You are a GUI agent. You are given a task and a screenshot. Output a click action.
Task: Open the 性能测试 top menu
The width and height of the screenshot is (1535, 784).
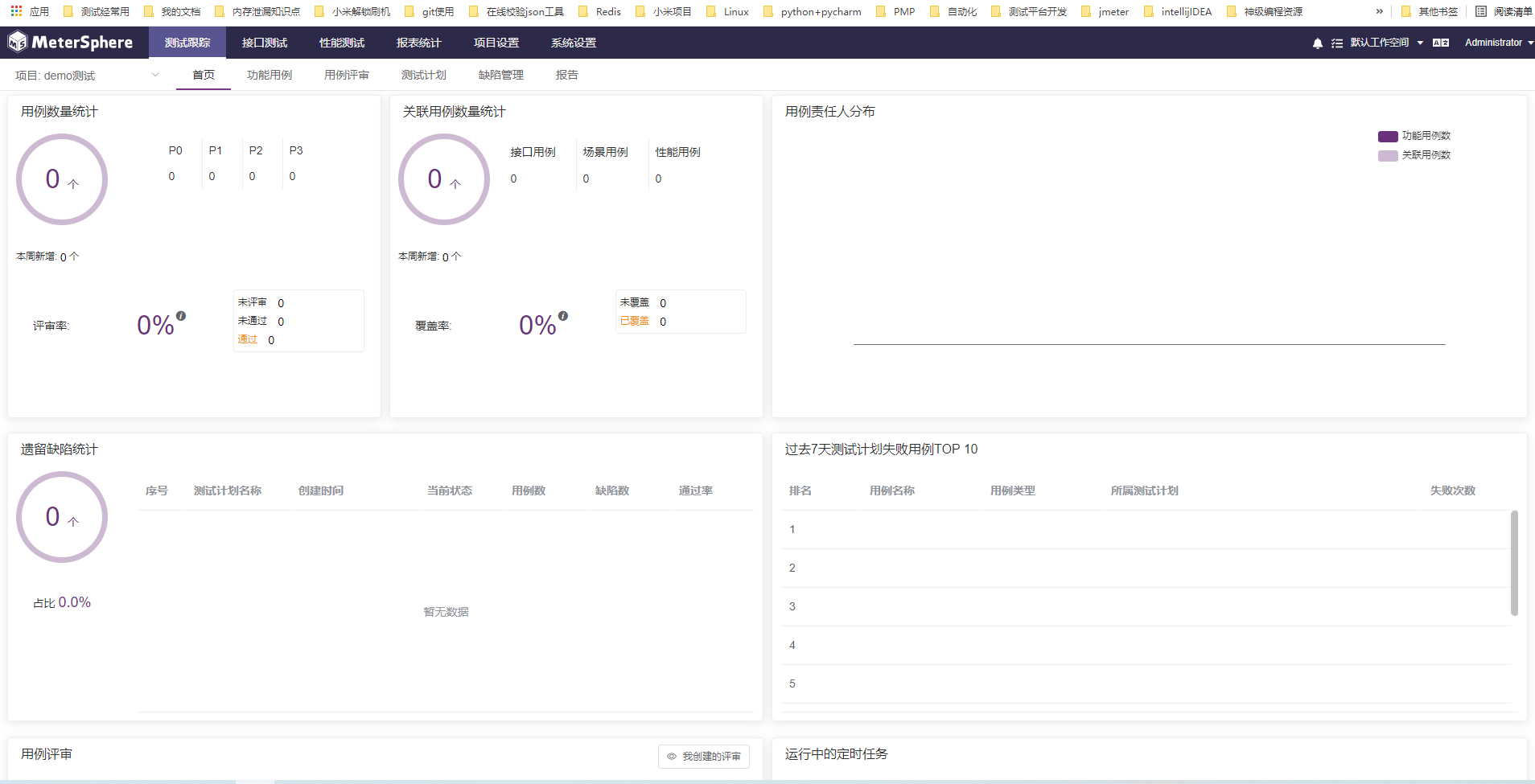click(342, 43)
